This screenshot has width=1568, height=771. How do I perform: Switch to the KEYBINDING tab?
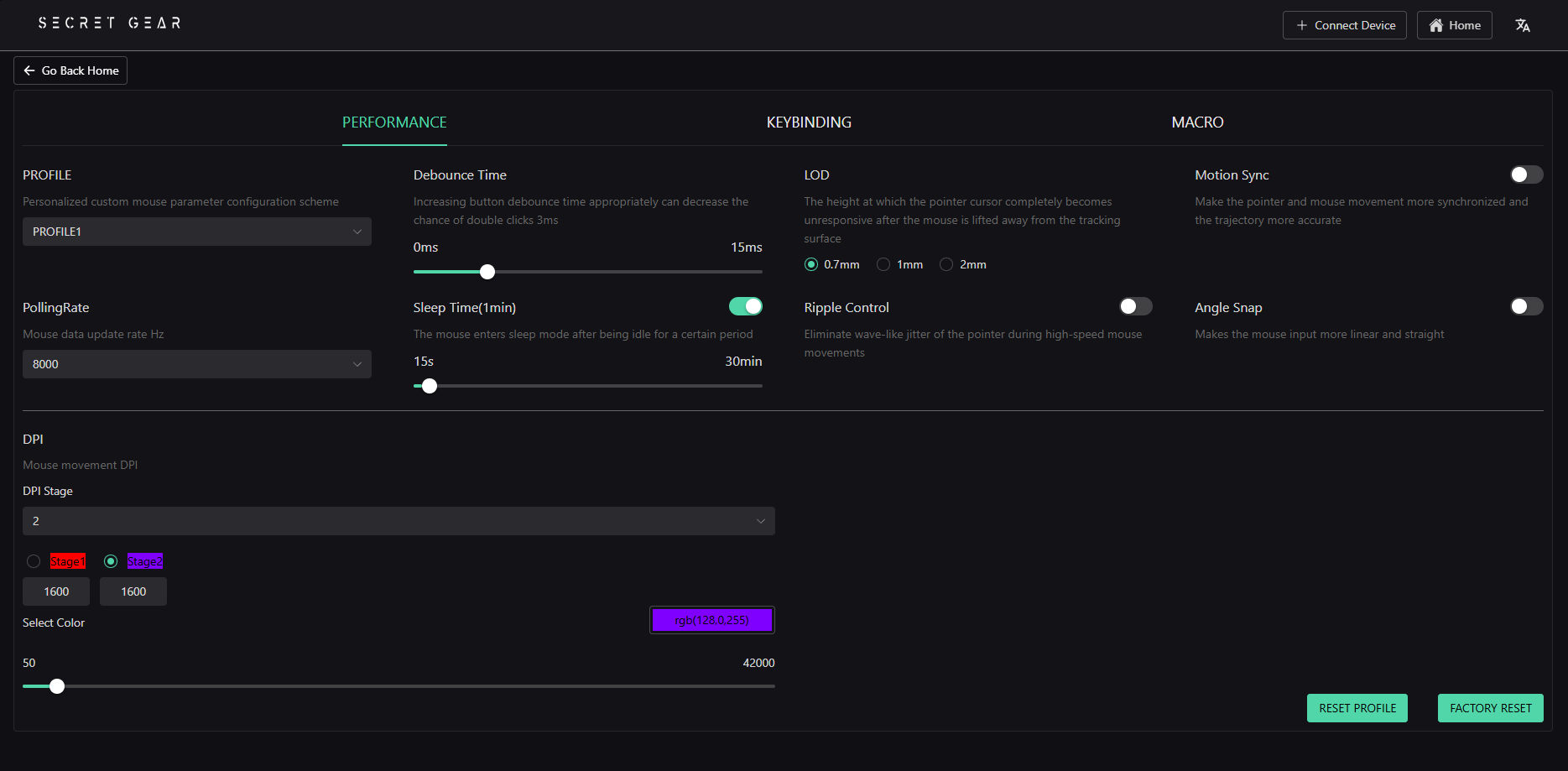click(x=809, y=122)
